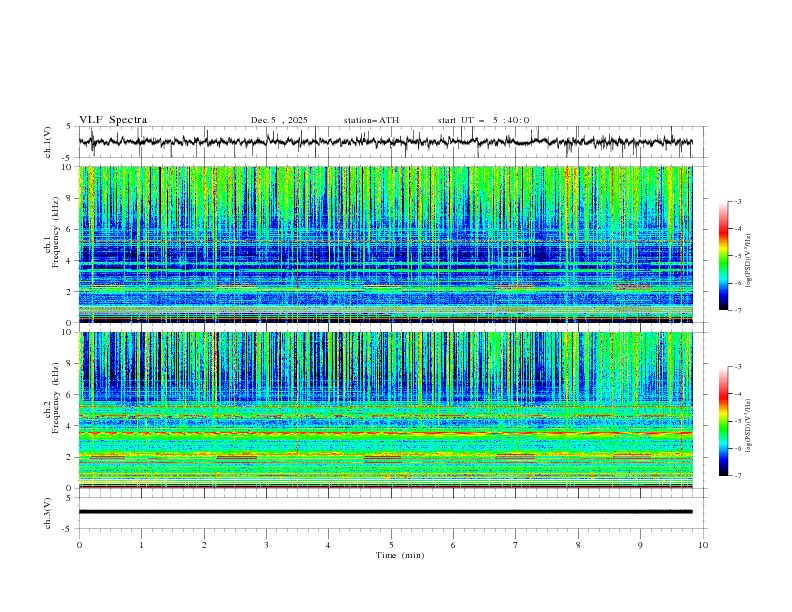Click the time axis tick label "0"
792x612 pixels.
(79, 545)
